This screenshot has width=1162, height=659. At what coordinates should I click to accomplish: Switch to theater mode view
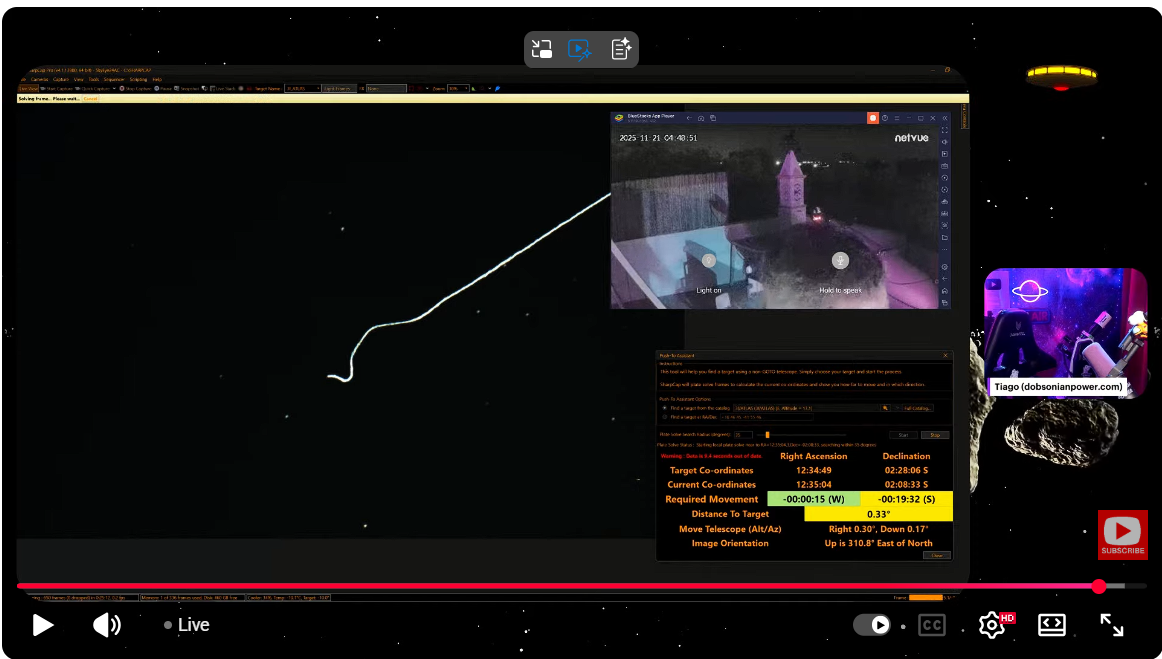pos(1052,625)
